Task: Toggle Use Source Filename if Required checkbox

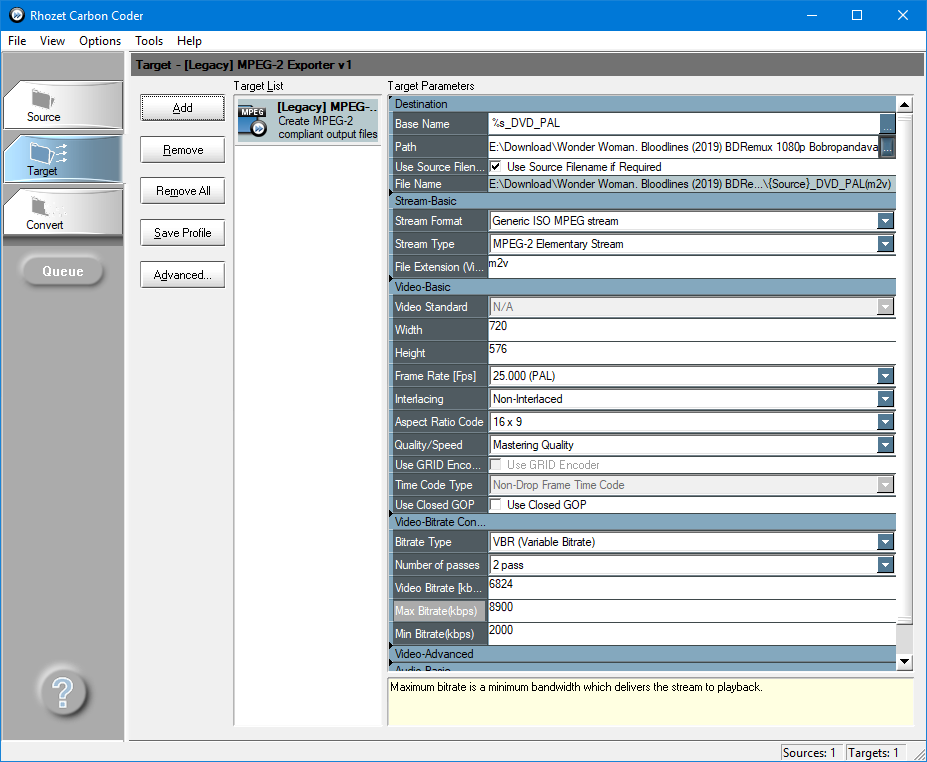Action: (x=496, y=167)
